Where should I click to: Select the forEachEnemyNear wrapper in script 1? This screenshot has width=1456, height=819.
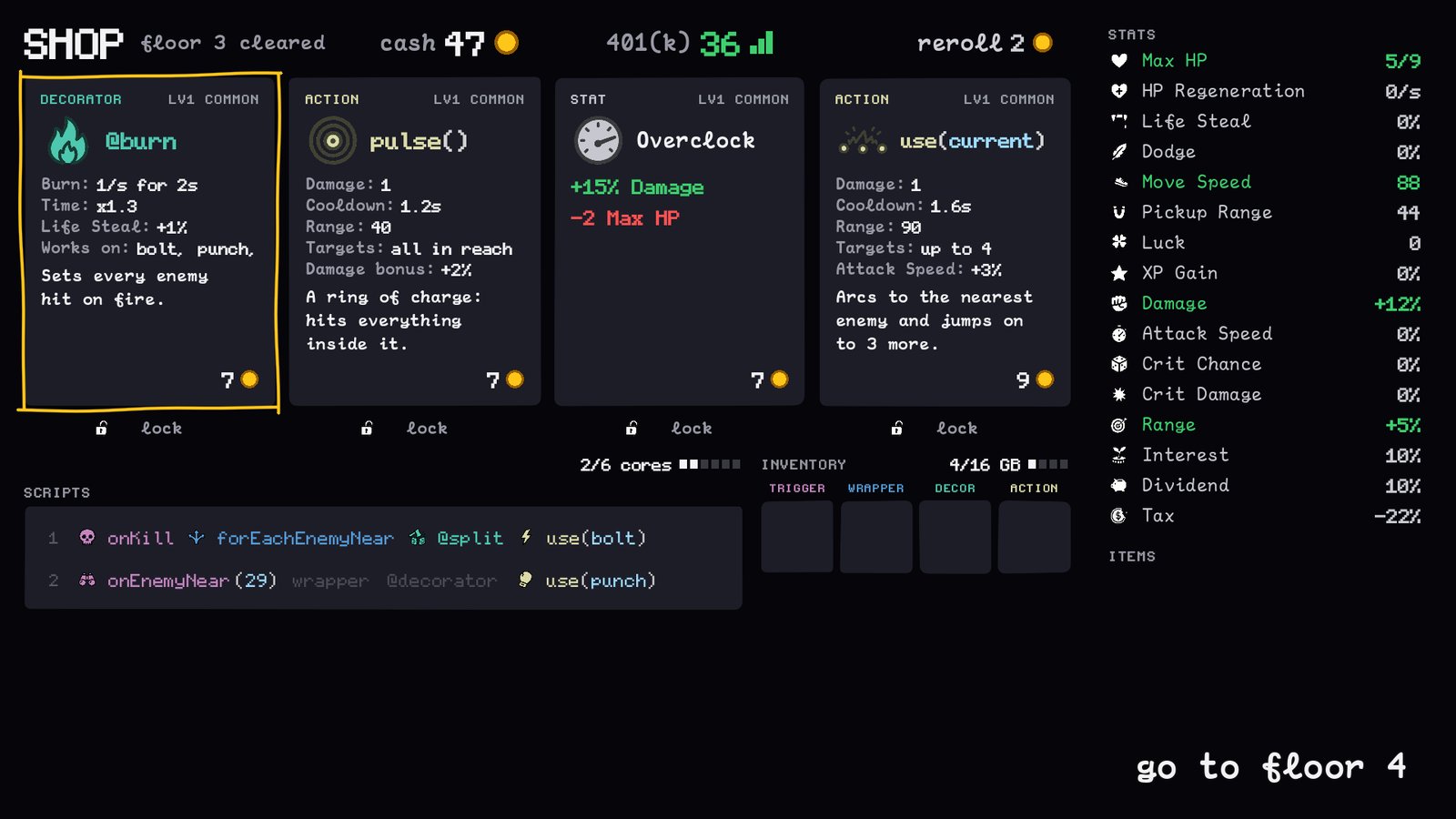pyautogui.click(x=291, y=538)
